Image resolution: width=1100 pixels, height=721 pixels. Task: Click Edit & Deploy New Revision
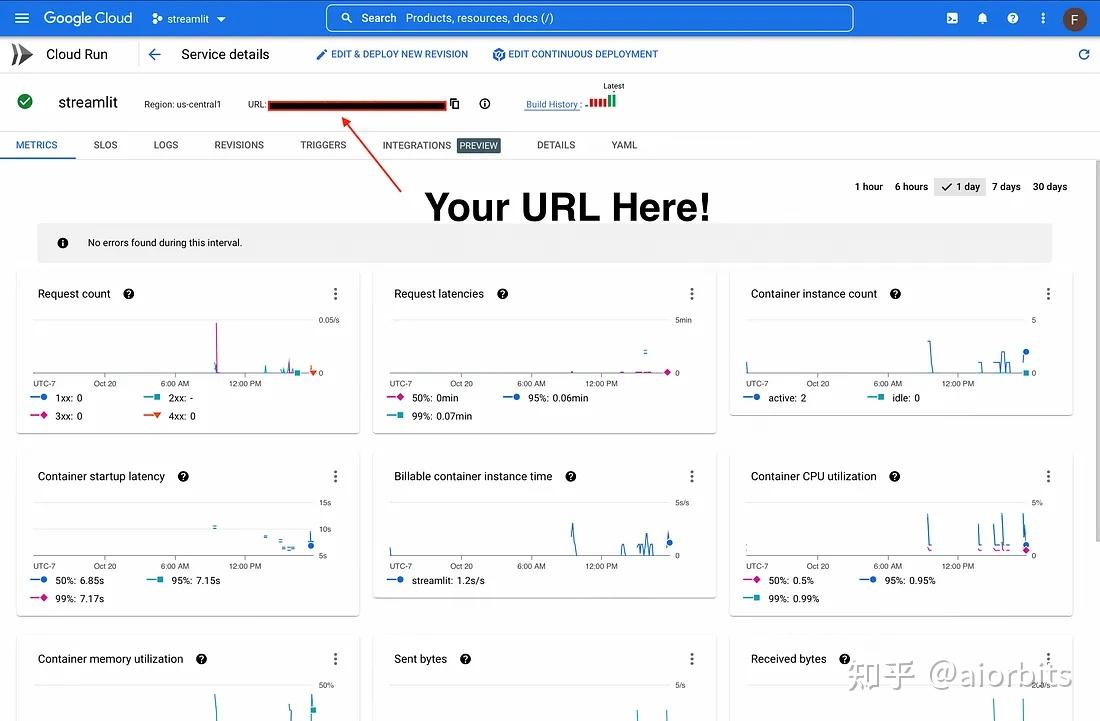click(391, 54)
